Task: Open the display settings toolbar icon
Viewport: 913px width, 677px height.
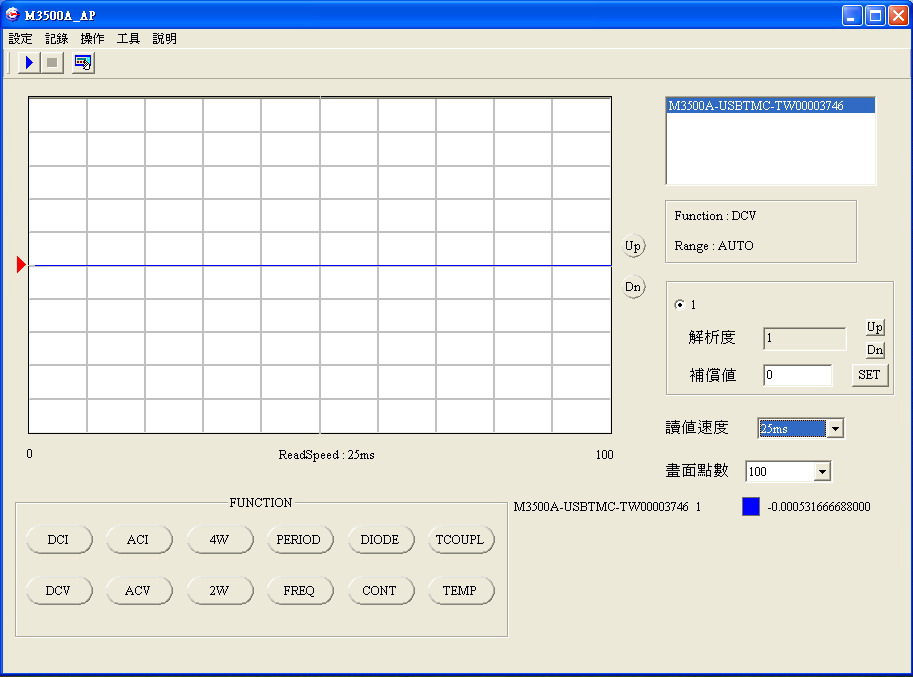Action: (x=83, y=62)
